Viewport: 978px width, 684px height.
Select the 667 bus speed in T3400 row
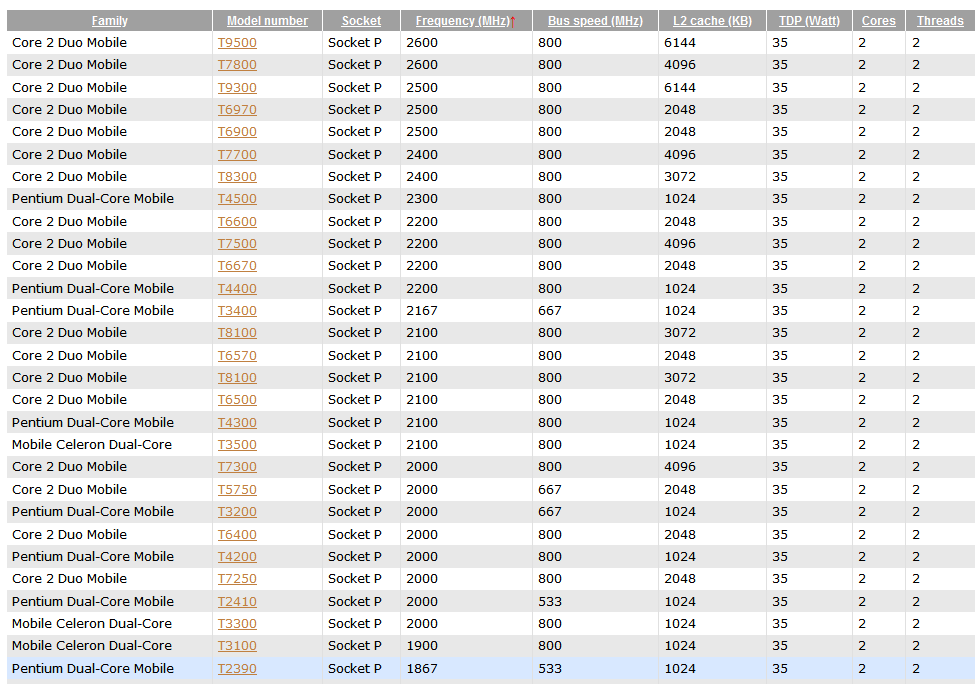550,311
